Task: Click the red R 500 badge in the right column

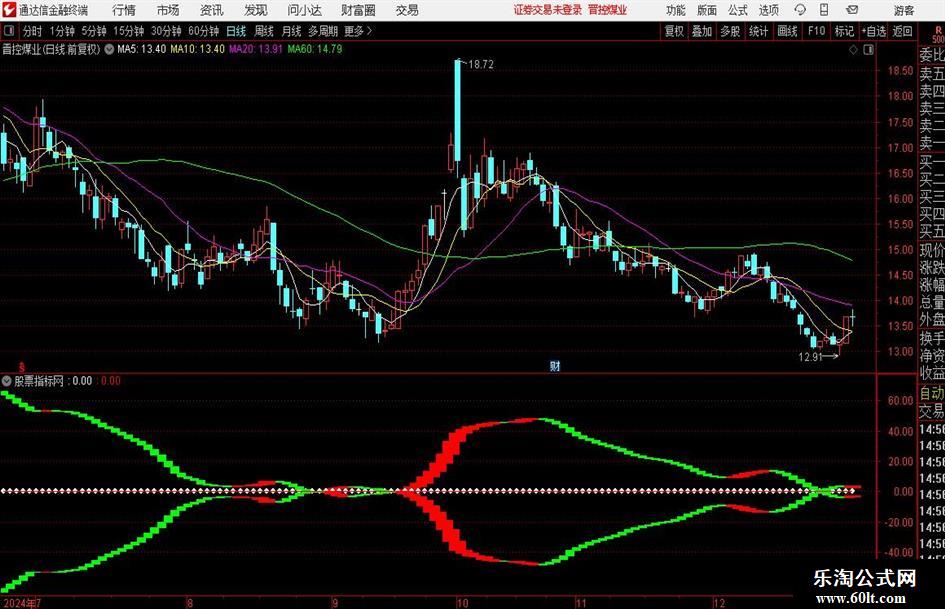Action: tap(938, 34)
